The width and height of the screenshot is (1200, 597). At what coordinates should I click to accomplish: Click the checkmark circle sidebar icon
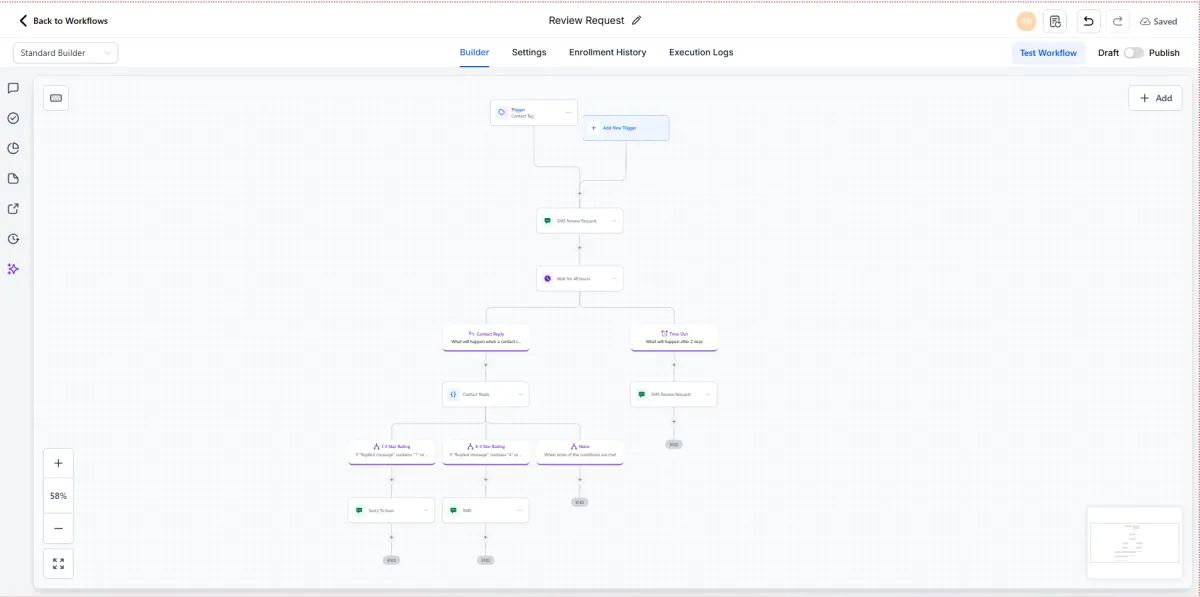[13, 118]
